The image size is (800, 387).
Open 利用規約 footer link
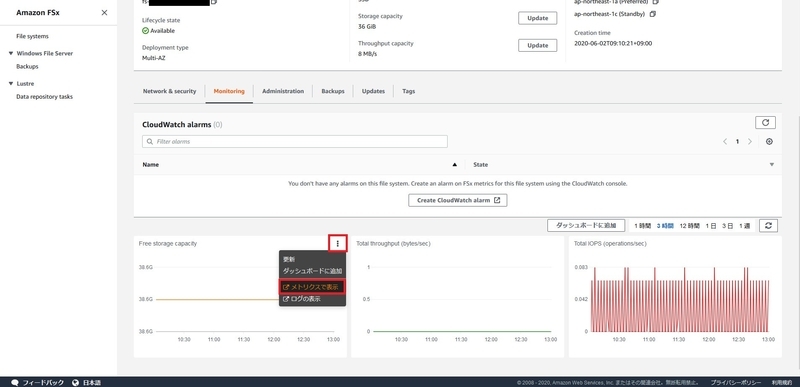point(782,382)
